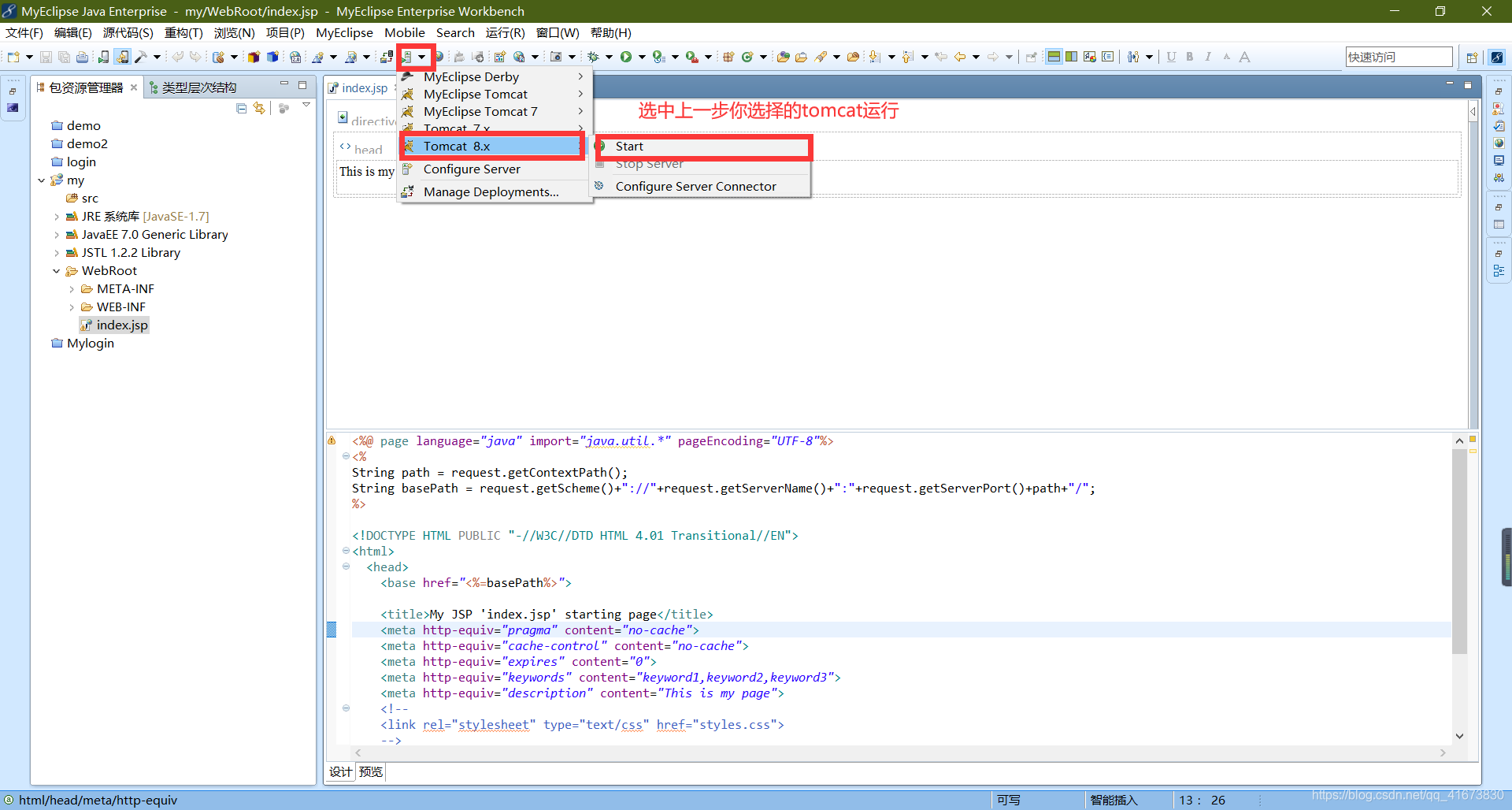
Task: Click the Run/Stop Servers toolbar icon
Action: pos(407,57)
